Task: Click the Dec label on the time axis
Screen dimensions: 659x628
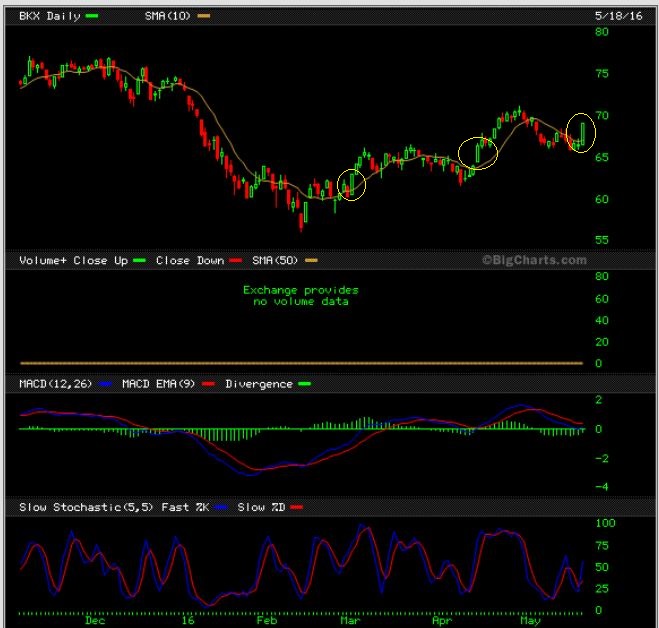Action: pyautogui.click(x=95, y=620)
